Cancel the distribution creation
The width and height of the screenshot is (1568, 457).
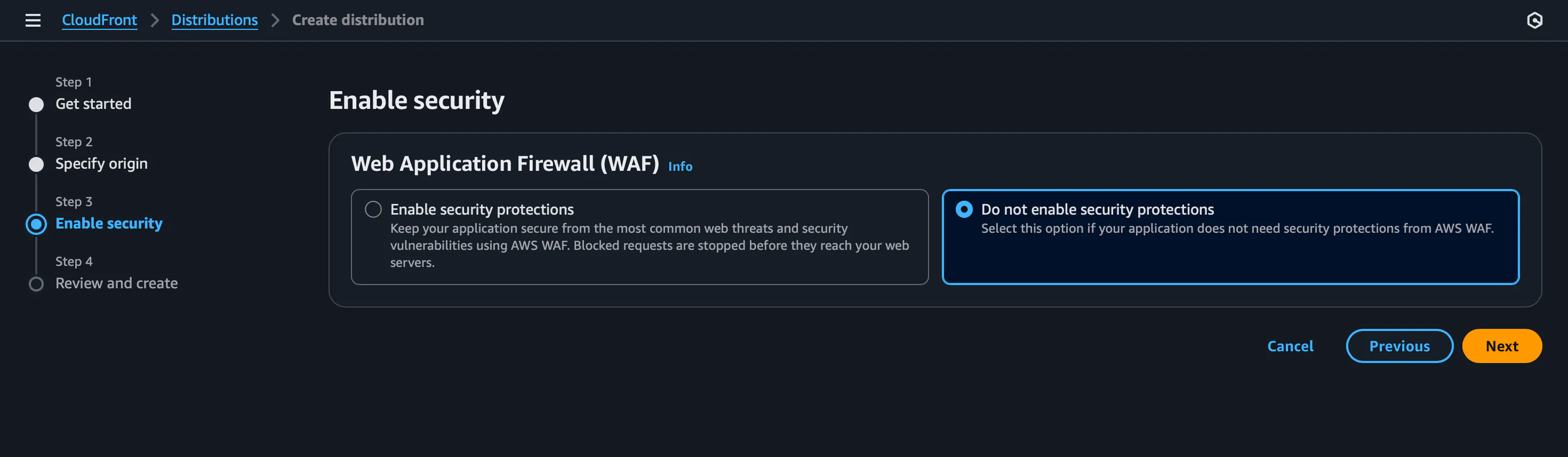1291,345
